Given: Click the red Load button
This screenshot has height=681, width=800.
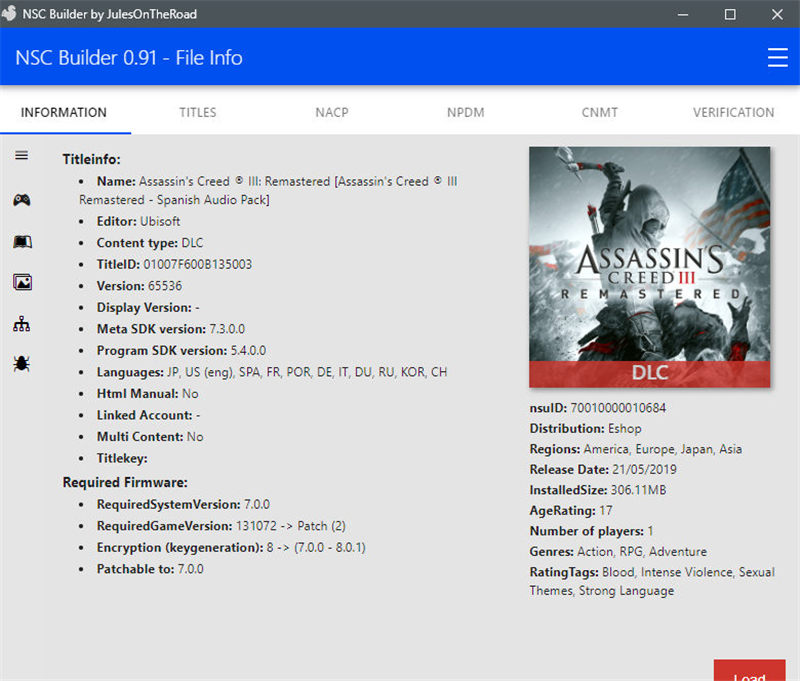Looking at the screenshot, I should point(749,671).
